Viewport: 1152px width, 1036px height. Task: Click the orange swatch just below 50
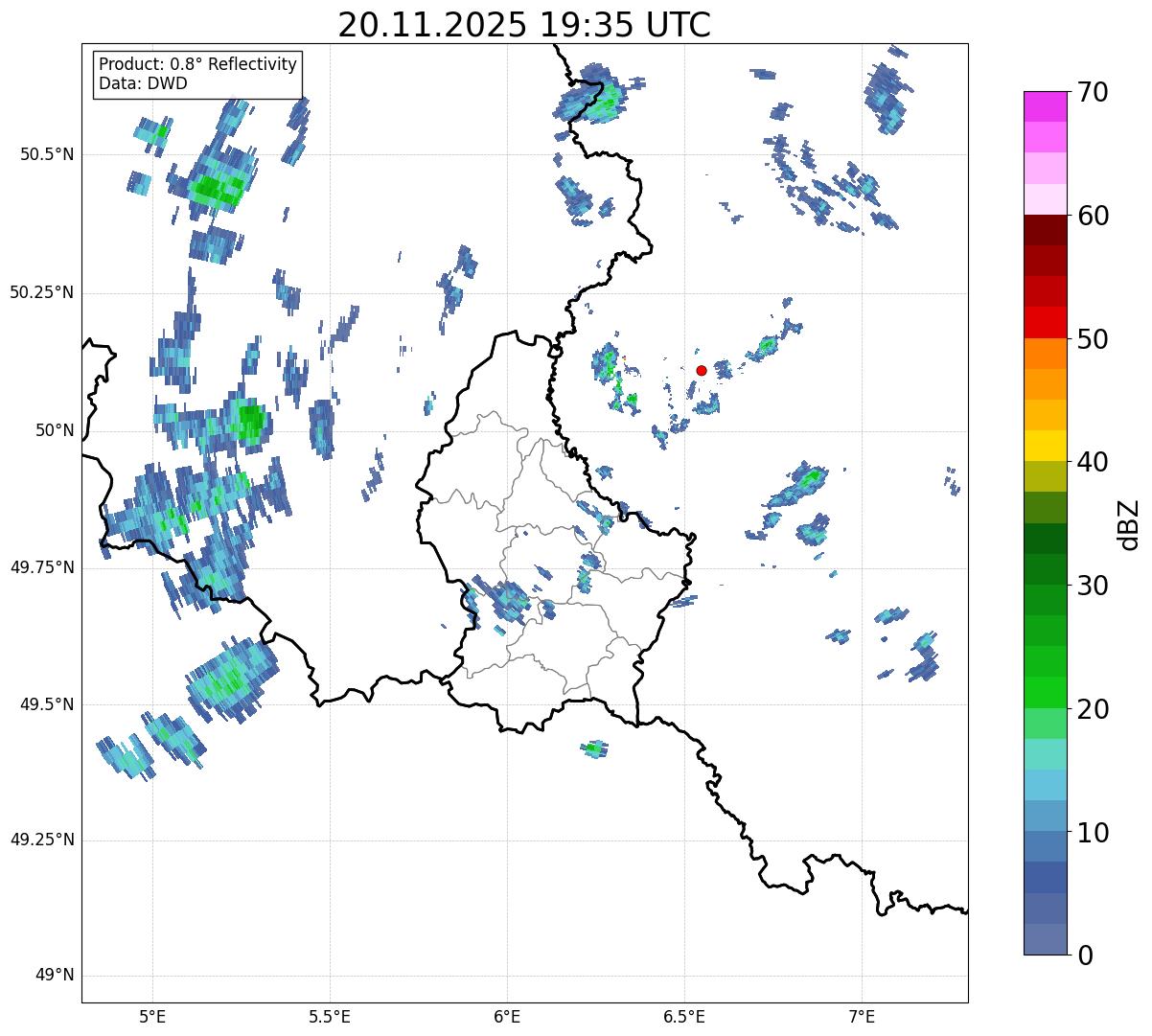1045,354
